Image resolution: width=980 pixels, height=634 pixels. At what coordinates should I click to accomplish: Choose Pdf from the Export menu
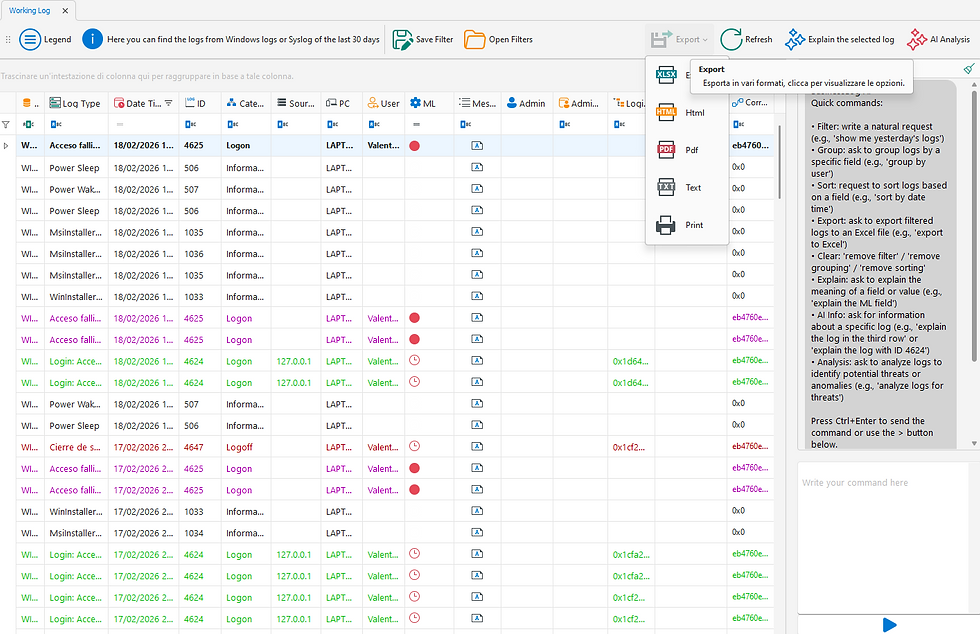[x=686, y=150]
